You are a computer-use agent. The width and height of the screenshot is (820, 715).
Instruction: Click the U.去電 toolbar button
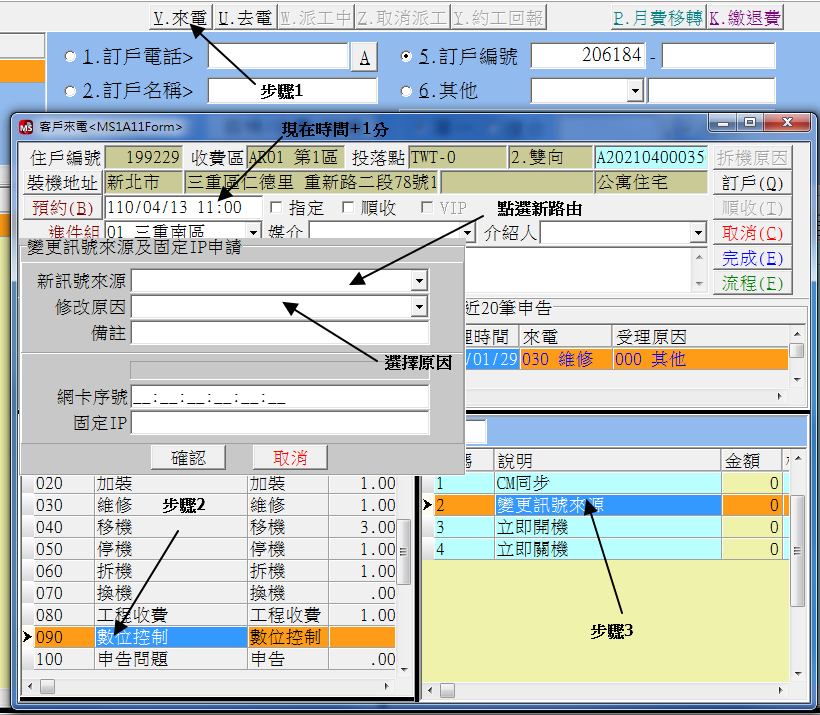[x=245, y=17]
